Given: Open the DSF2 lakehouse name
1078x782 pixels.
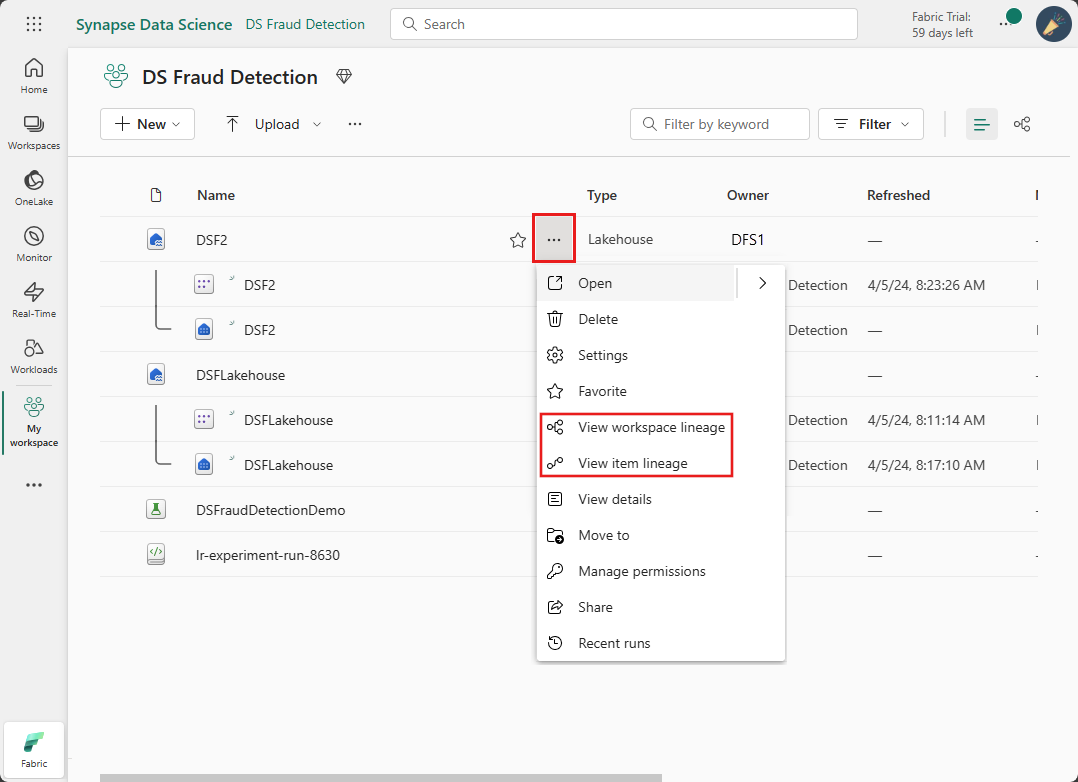Looking at the screenshot, I should [x=211, y=240].
